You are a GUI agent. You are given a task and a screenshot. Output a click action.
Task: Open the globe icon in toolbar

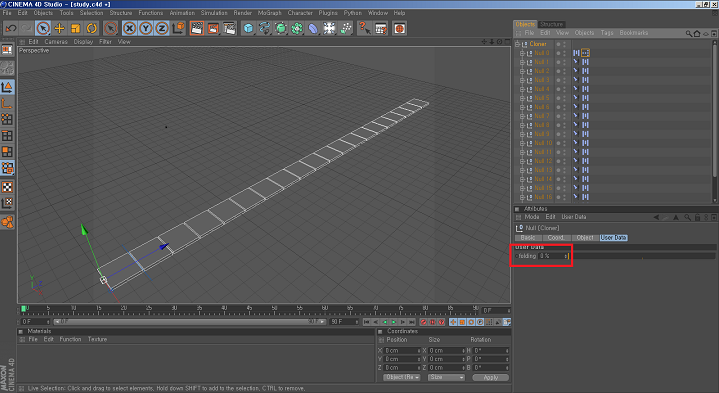(399, 28)
